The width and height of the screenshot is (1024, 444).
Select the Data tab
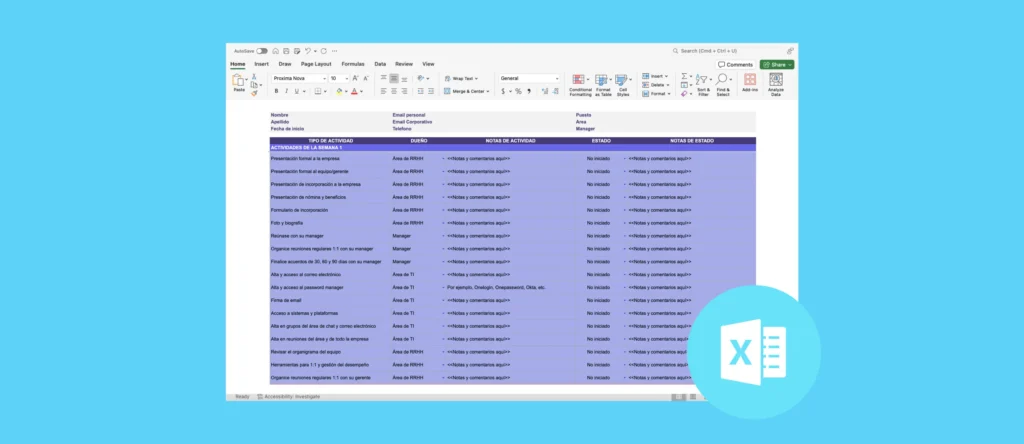point(380,64)
